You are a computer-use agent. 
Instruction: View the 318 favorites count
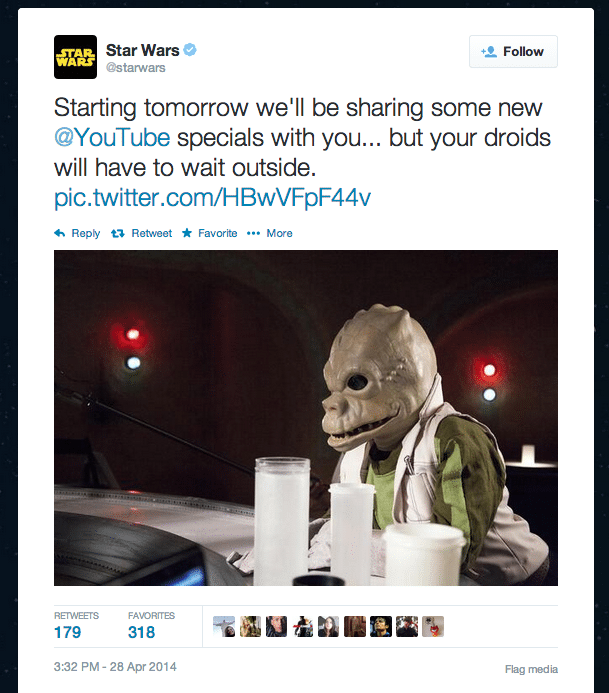point(141,632)
